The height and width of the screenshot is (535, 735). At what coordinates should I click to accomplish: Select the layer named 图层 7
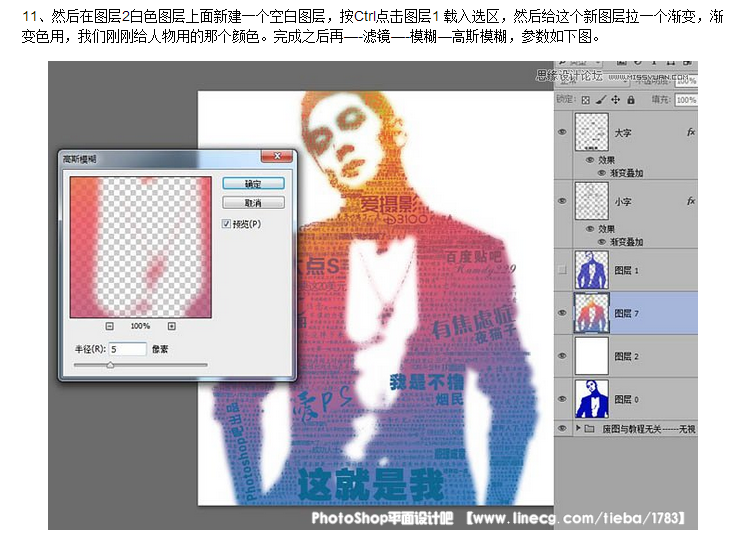[626, 313]
